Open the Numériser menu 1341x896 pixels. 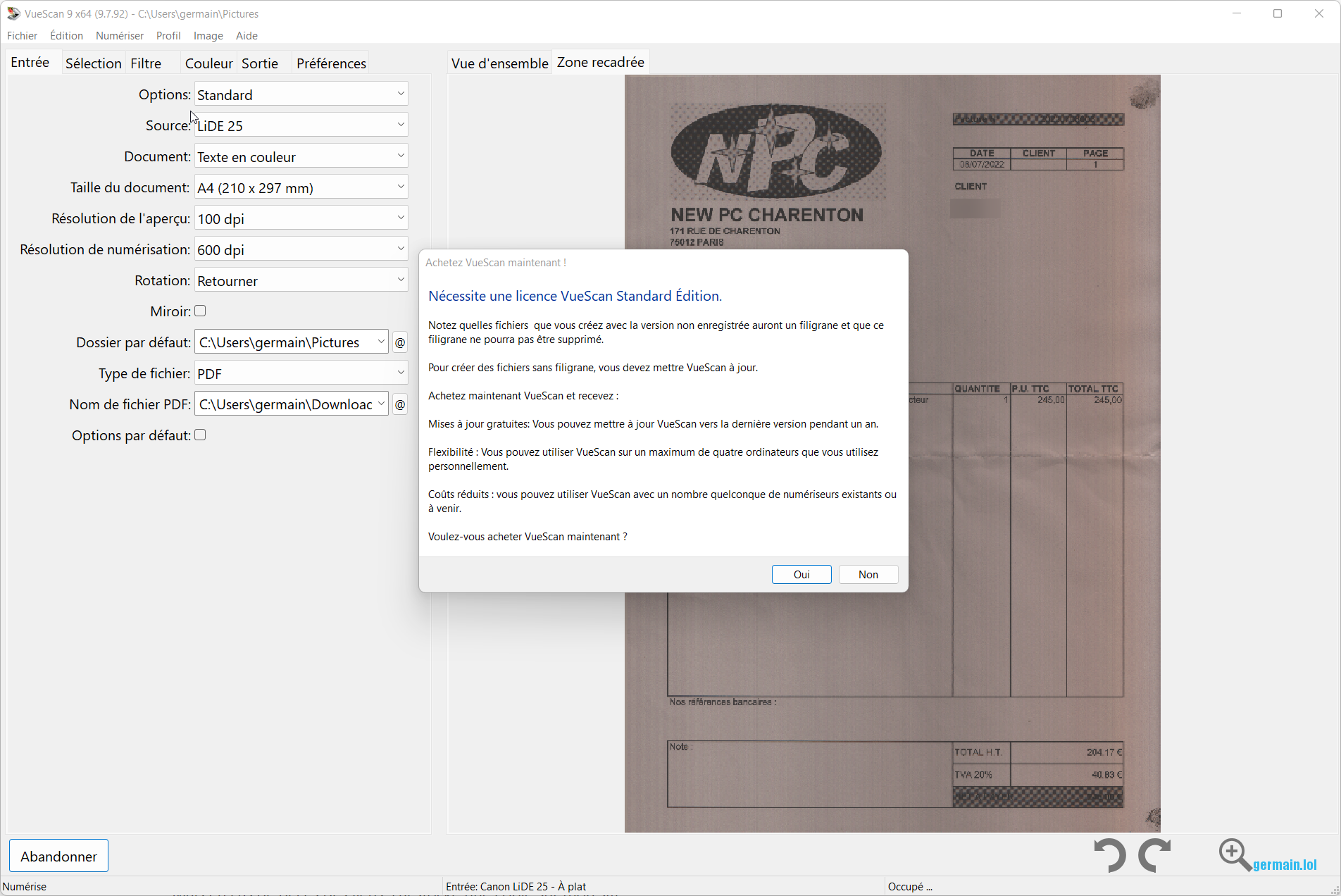119,35
